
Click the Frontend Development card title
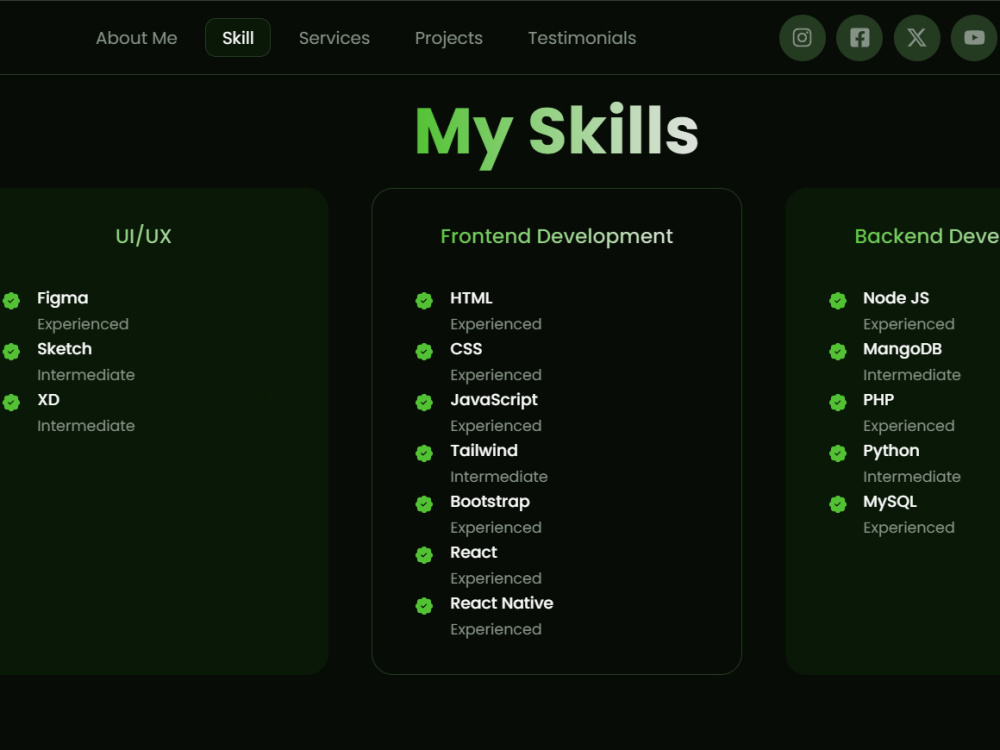coord(556,236)
